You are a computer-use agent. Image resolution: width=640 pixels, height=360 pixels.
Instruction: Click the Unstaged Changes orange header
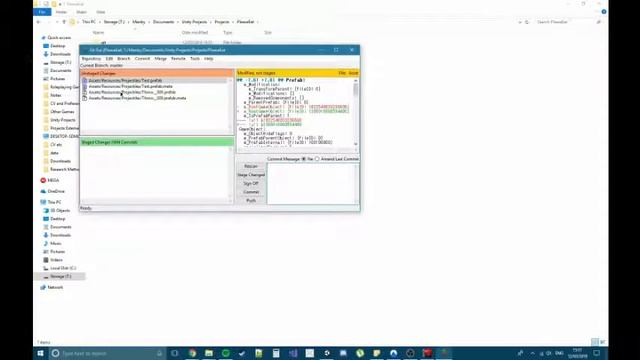(157, 73)
